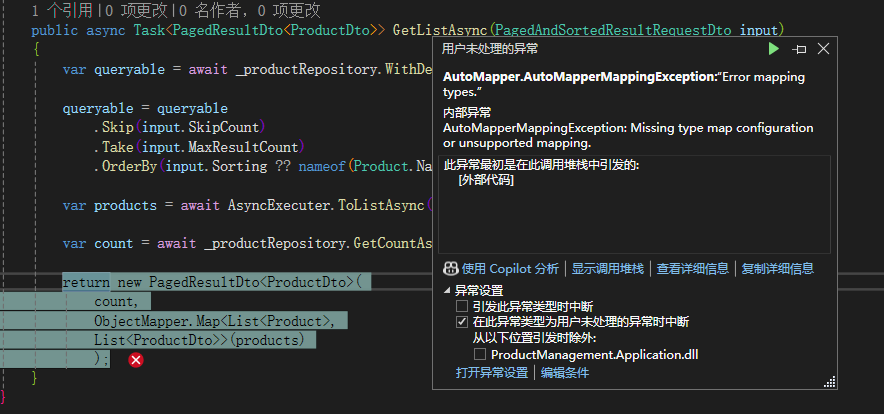Viewport: 884px width, 414px height.
Task: Click 编辑条件 link
Action: coord(565,373)
